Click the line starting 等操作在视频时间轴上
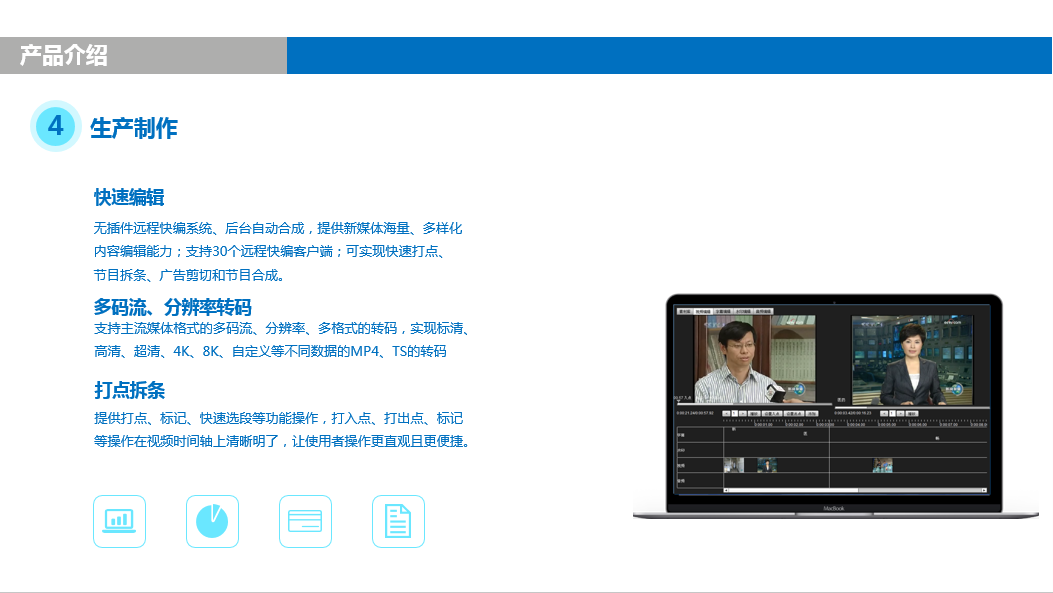1053x593 pixels. [282, 441]
